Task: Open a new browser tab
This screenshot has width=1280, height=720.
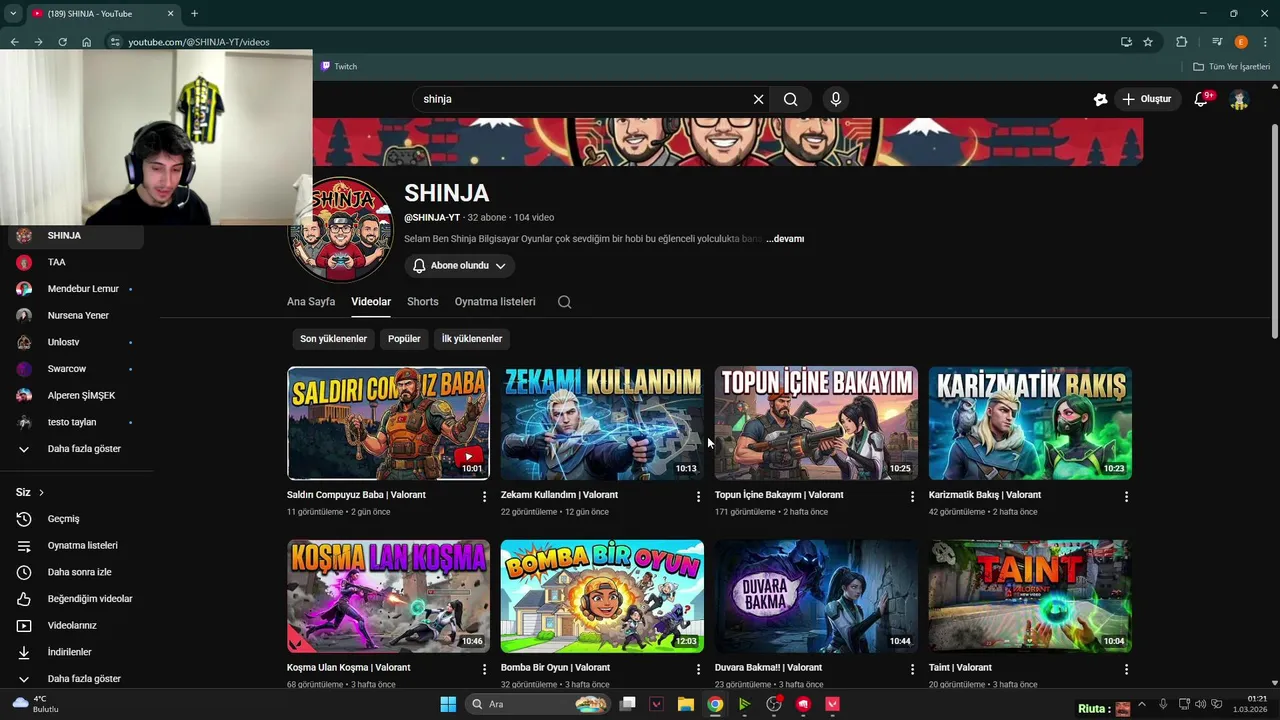Action: 194,14
